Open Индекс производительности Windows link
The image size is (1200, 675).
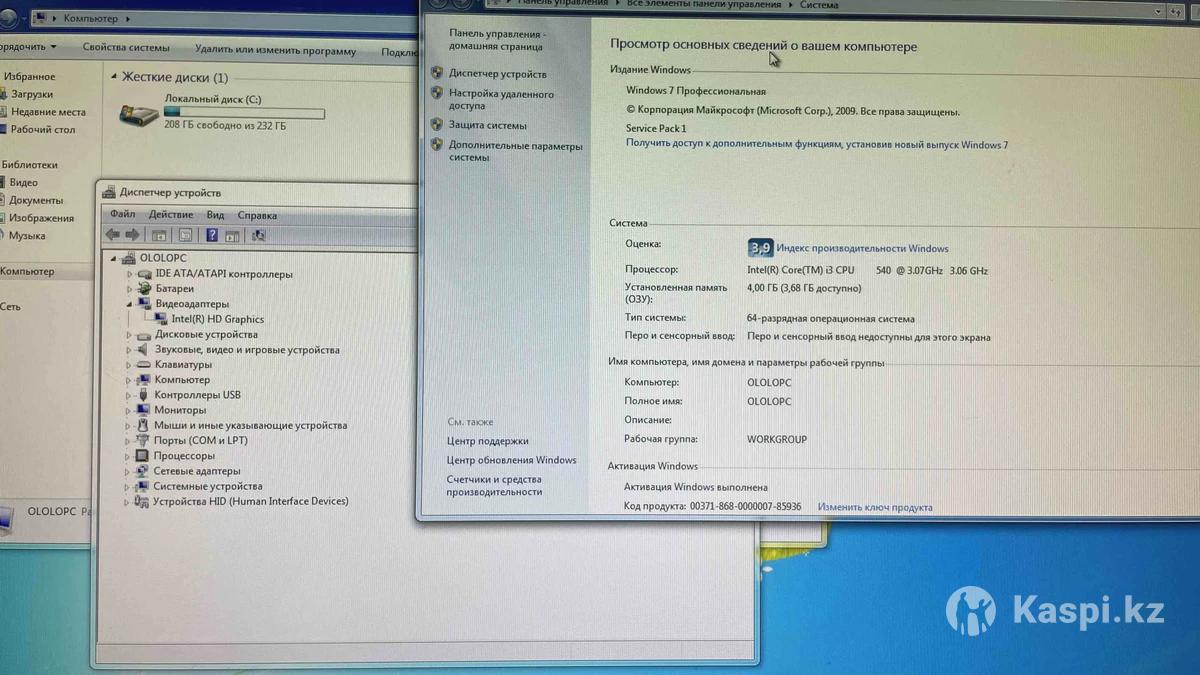point(862,248)
